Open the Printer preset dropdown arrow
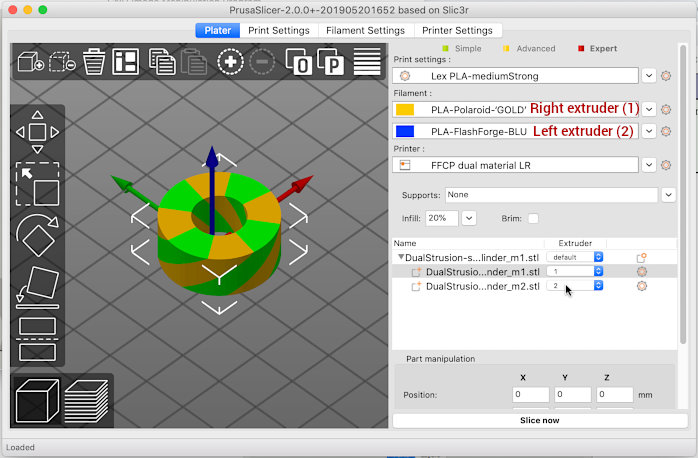 (x=649, y=165)
